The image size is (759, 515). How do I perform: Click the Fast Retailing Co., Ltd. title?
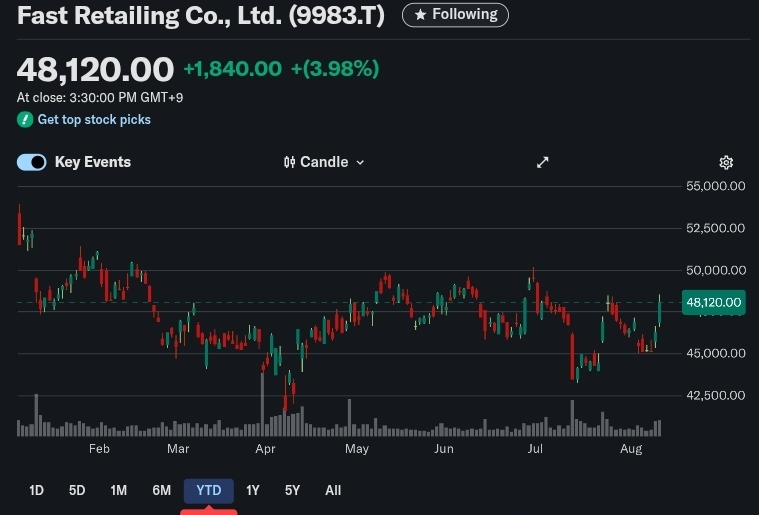click(x=201, y=15)
